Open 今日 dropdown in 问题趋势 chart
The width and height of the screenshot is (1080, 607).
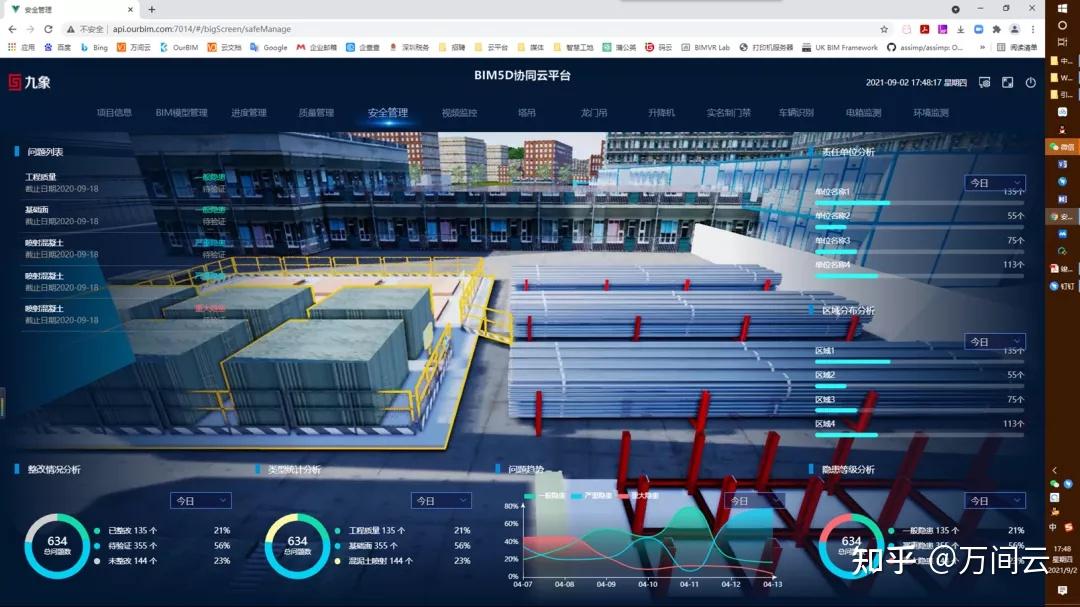coord(754,501)
